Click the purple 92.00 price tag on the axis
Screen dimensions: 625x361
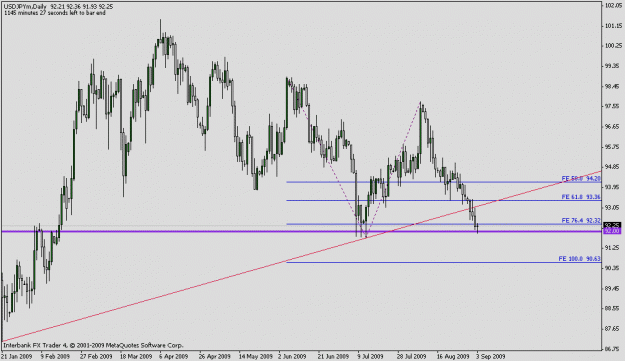pos(612,231)
